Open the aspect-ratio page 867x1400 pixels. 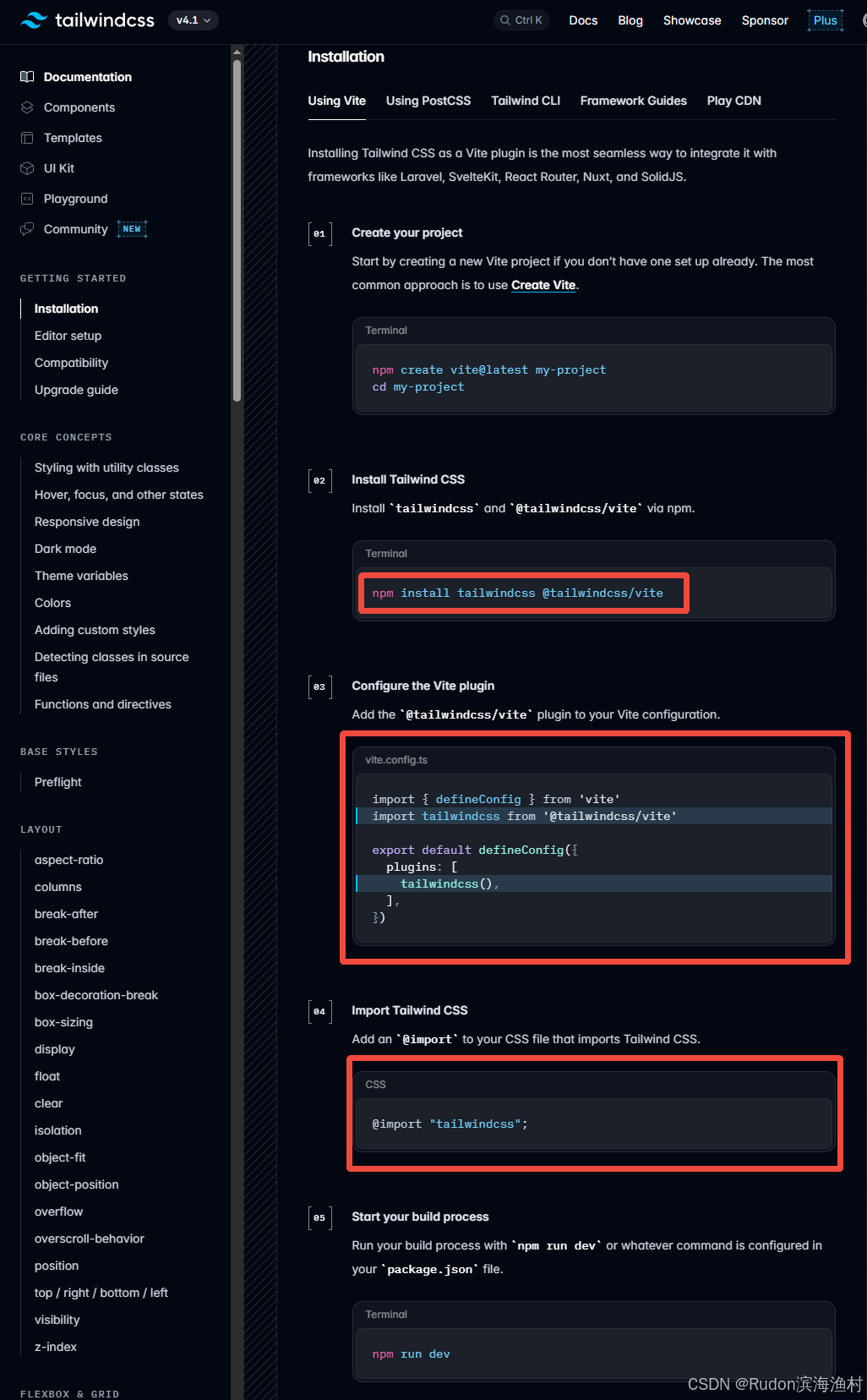click(x=68, y=860)
